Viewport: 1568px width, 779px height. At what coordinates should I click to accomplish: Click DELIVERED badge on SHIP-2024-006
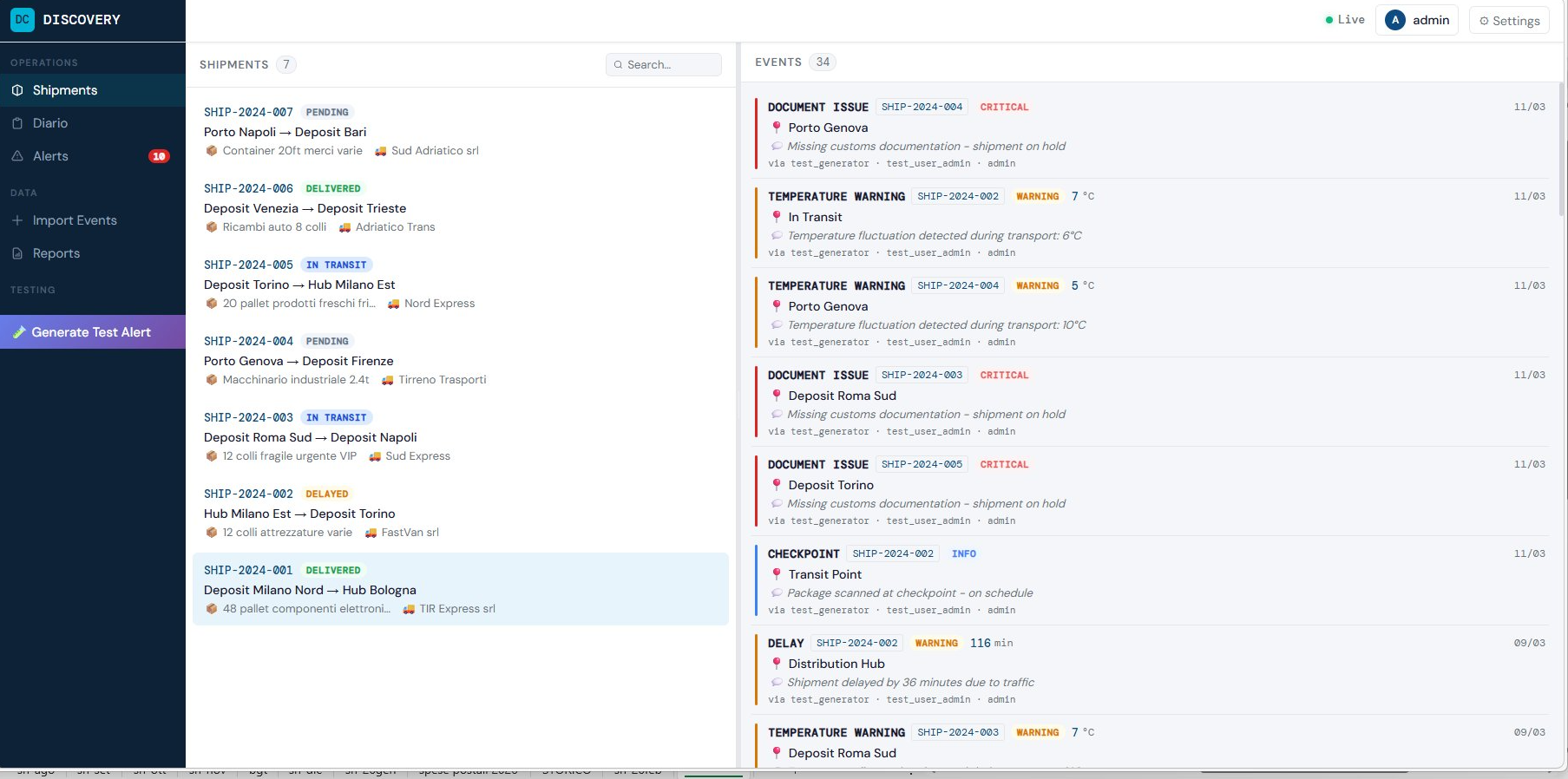[333, 188]
